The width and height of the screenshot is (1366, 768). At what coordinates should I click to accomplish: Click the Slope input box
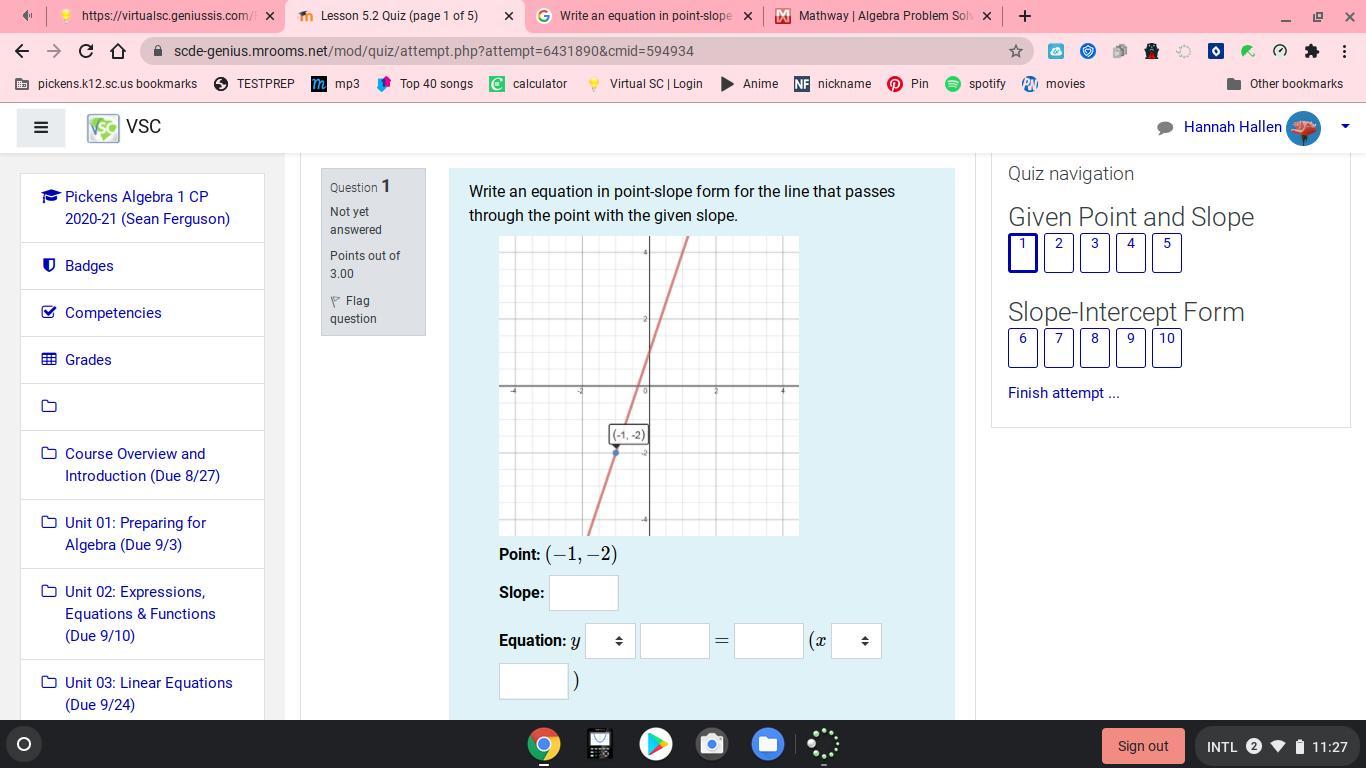pos(584,593)
